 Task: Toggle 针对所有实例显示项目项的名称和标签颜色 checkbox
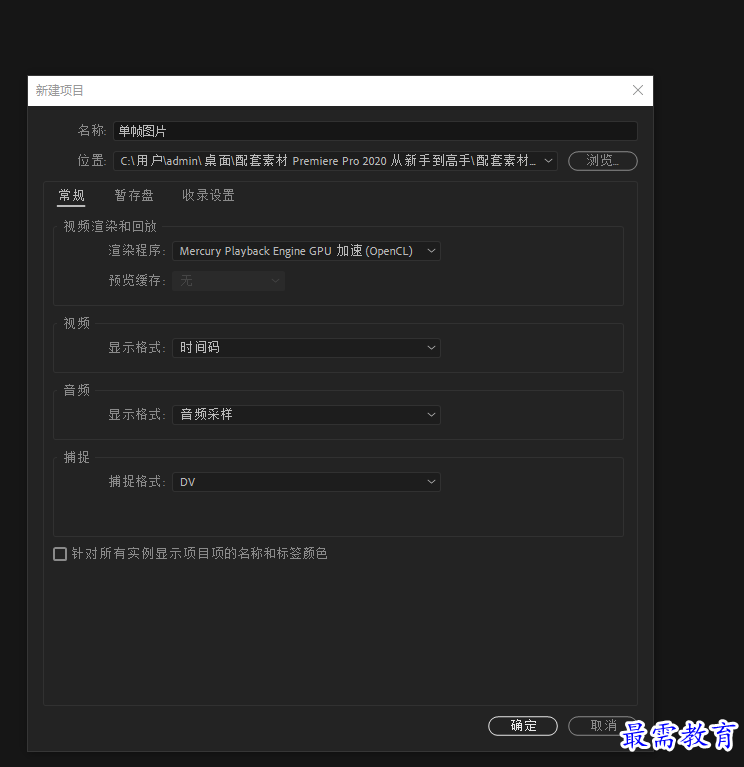tap(60, 554)
